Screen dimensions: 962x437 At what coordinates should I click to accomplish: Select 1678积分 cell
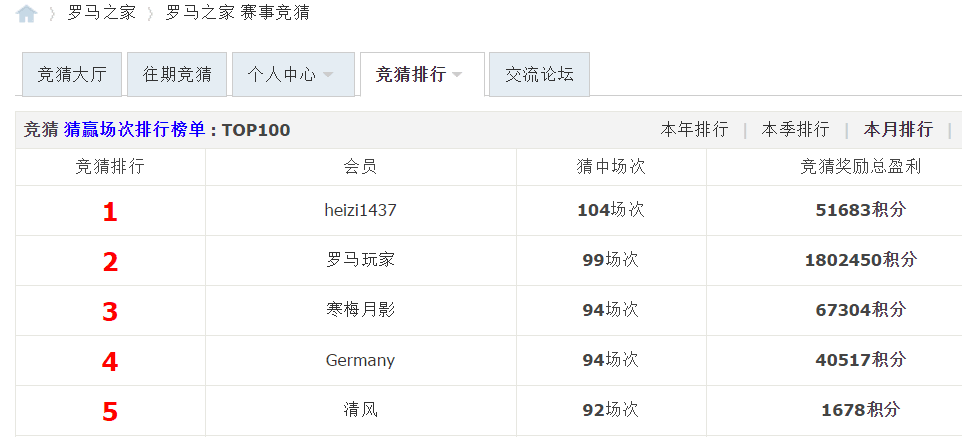tap(861, 409)
